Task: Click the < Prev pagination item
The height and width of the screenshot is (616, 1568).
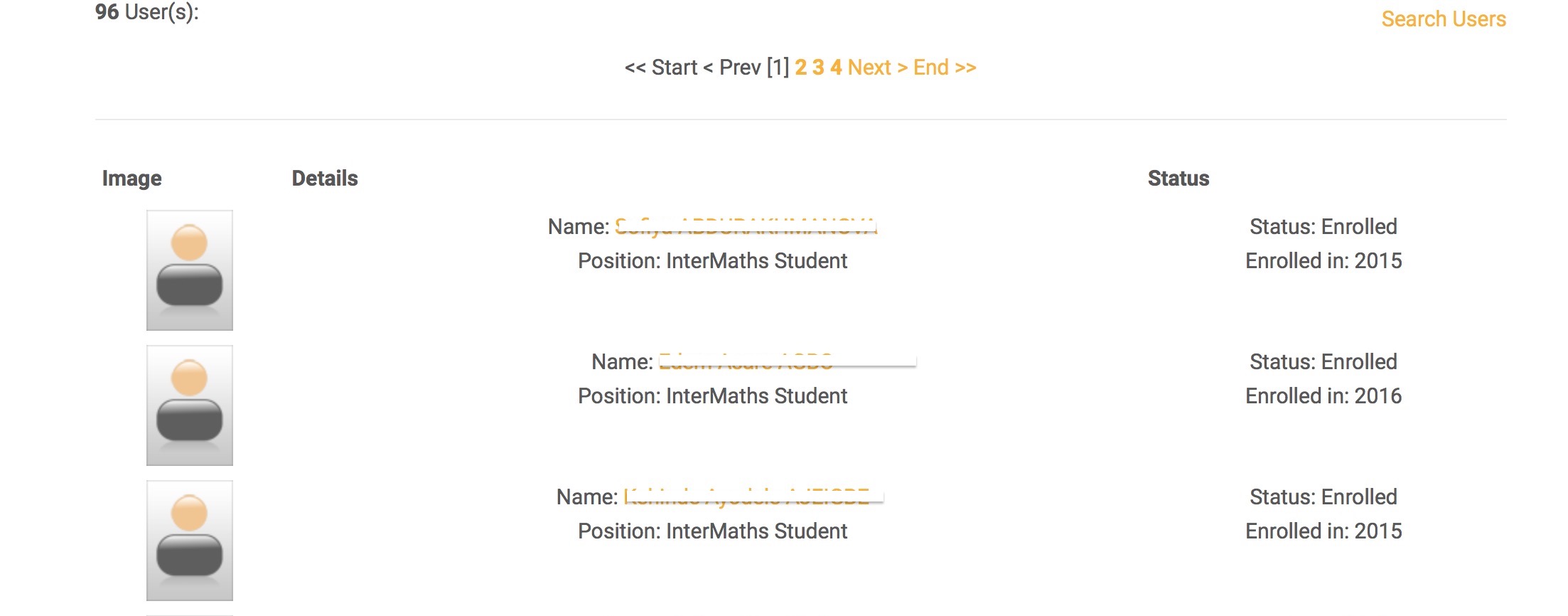Action: click(x=731, y=68)
